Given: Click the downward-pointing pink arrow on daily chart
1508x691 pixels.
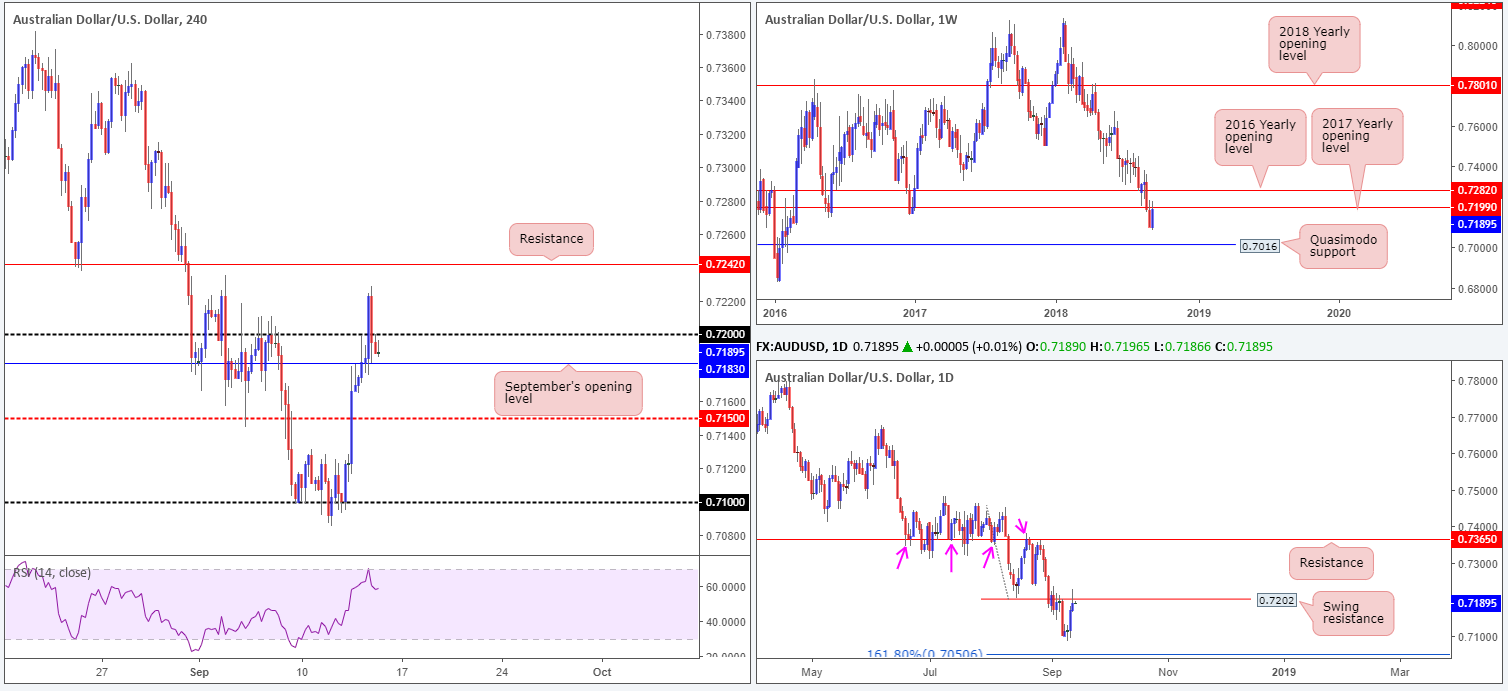Looking at the screenshot, I should pos(1022,524).
